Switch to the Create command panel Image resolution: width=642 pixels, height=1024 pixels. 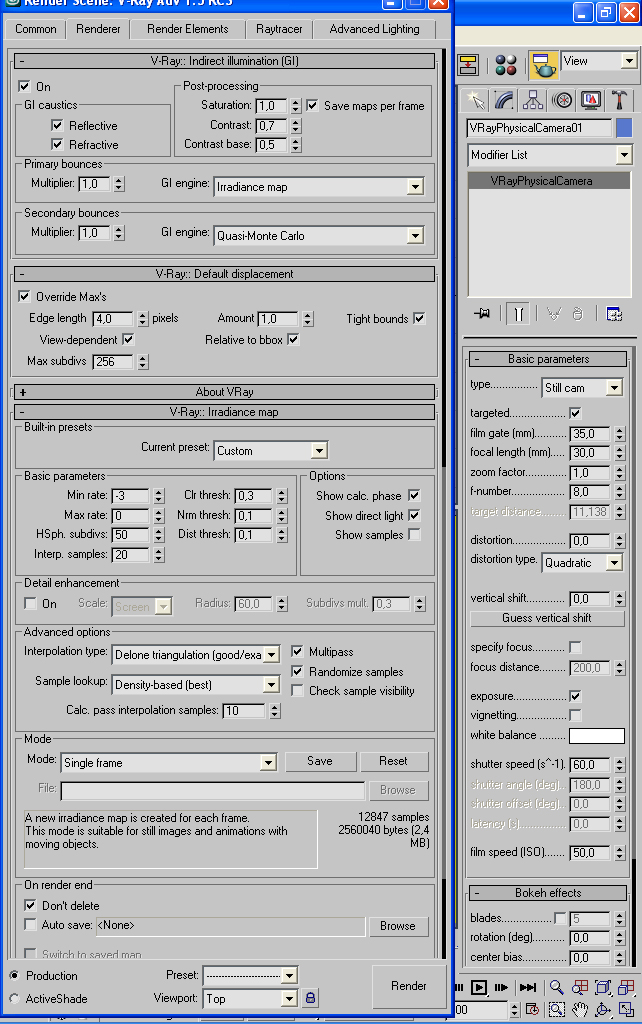click(x=475, y=101)
